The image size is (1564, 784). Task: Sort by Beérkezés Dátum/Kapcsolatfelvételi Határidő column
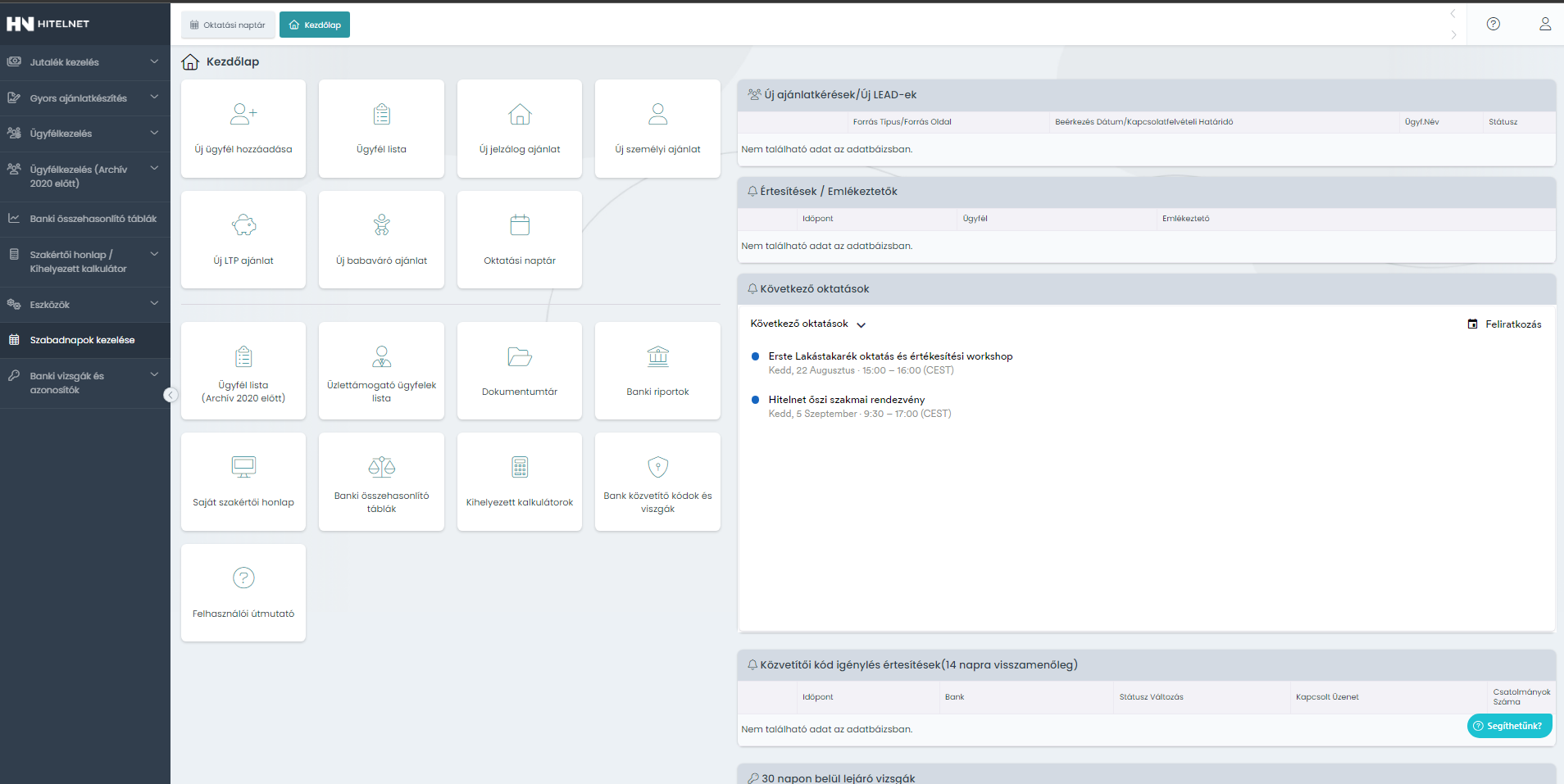coord(1144,122)
